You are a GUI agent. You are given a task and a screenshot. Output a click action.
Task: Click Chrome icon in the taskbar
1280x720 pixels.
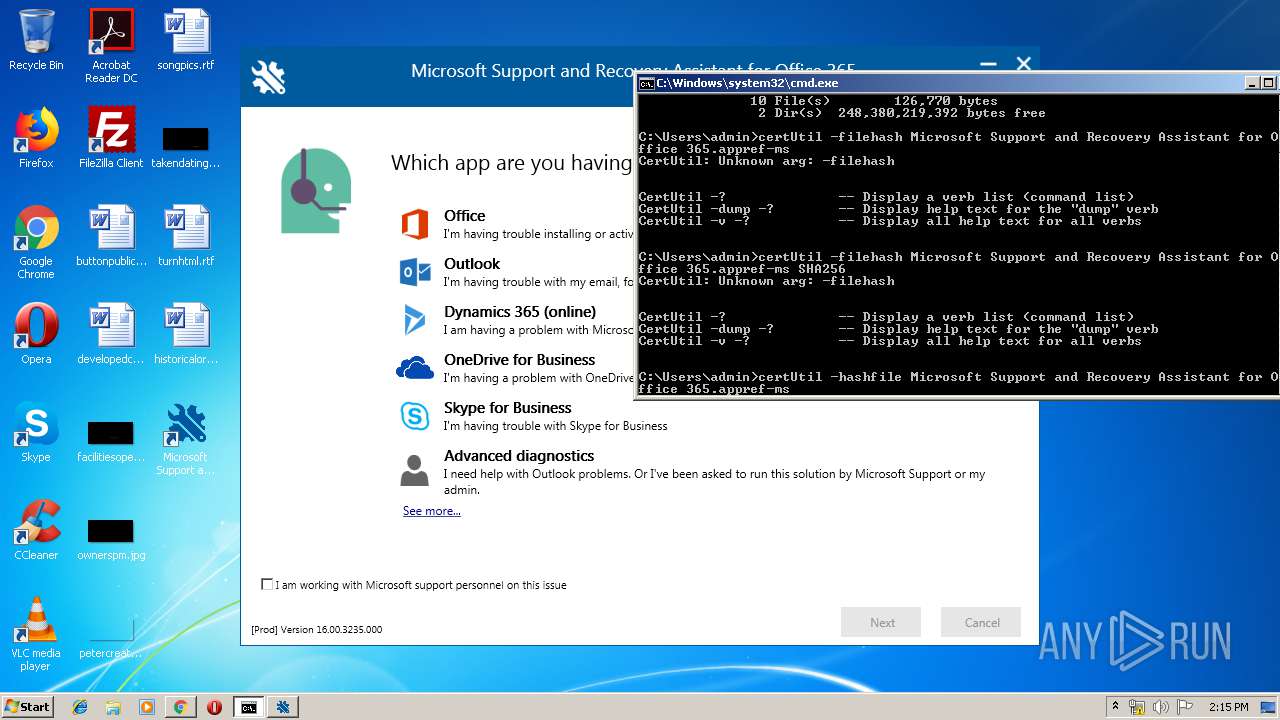[180, 707]
